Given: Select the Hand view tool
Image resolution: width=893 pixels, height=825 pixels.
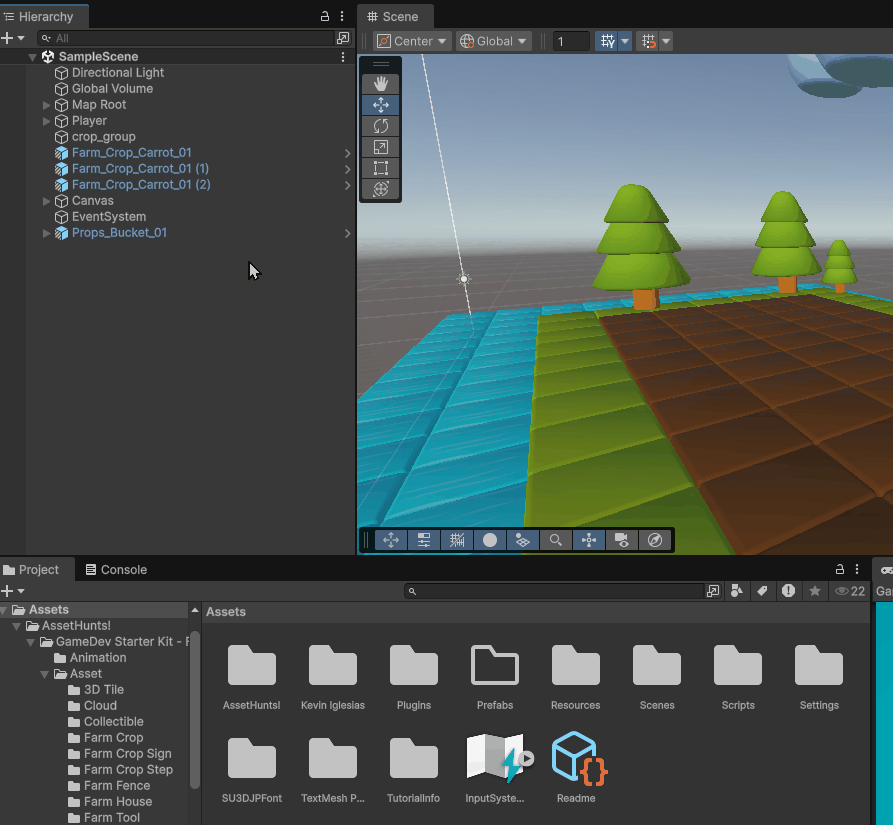Looking at the screenshot, I should [x=381, y=84].
